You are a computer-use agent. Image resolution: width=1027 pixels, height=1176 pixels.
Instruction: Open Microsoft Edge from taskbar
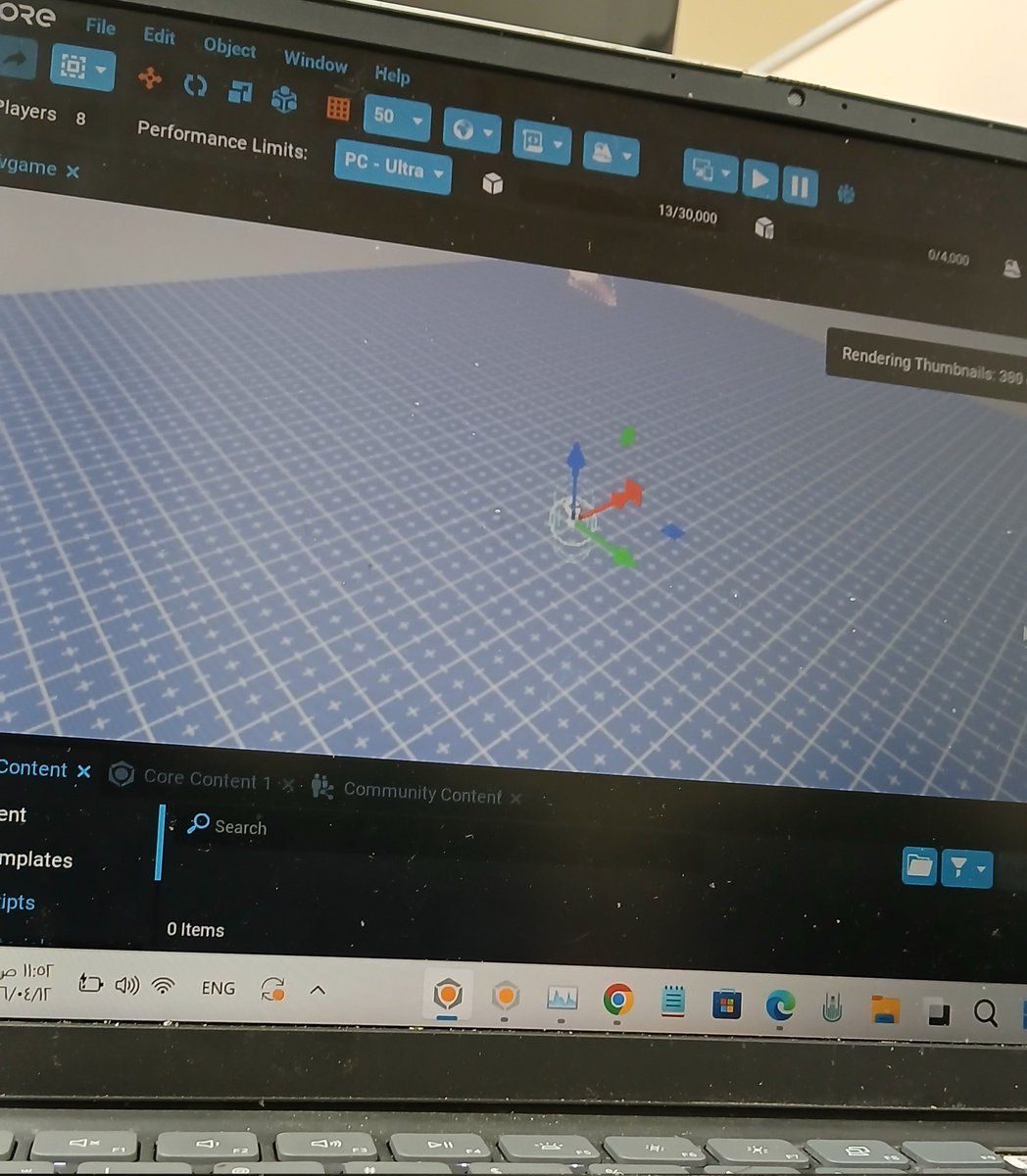click(780, 1005)
